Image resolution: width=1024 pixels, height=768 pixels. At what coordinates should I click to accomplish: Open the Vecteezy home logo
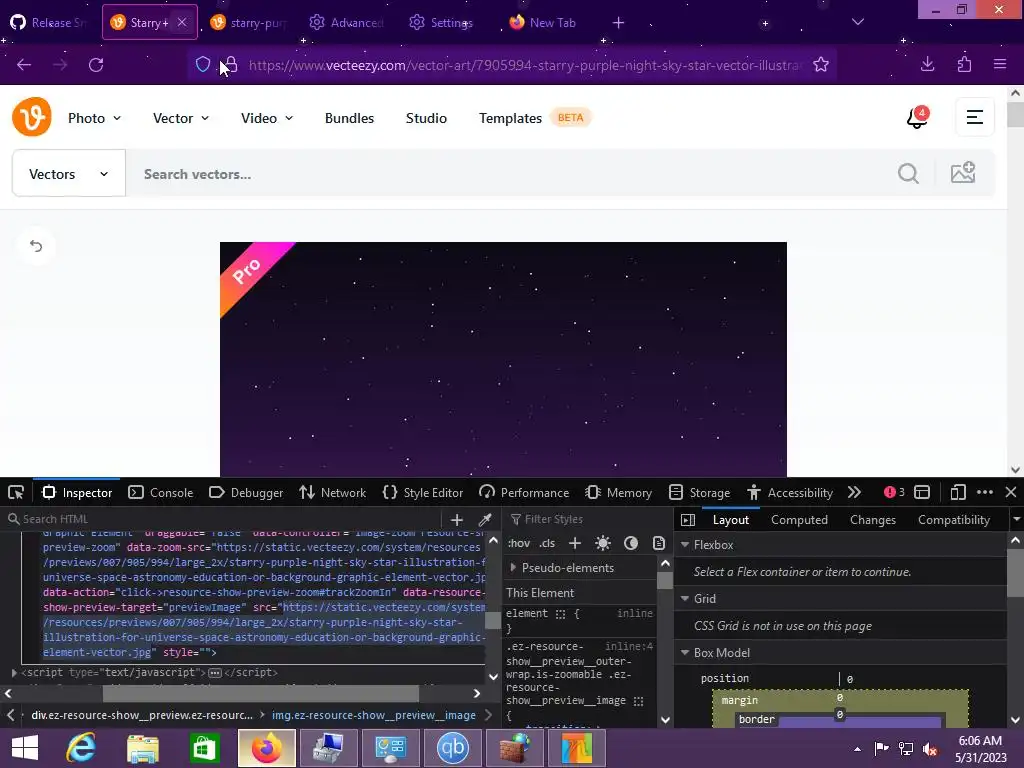[x=31, y=117]
